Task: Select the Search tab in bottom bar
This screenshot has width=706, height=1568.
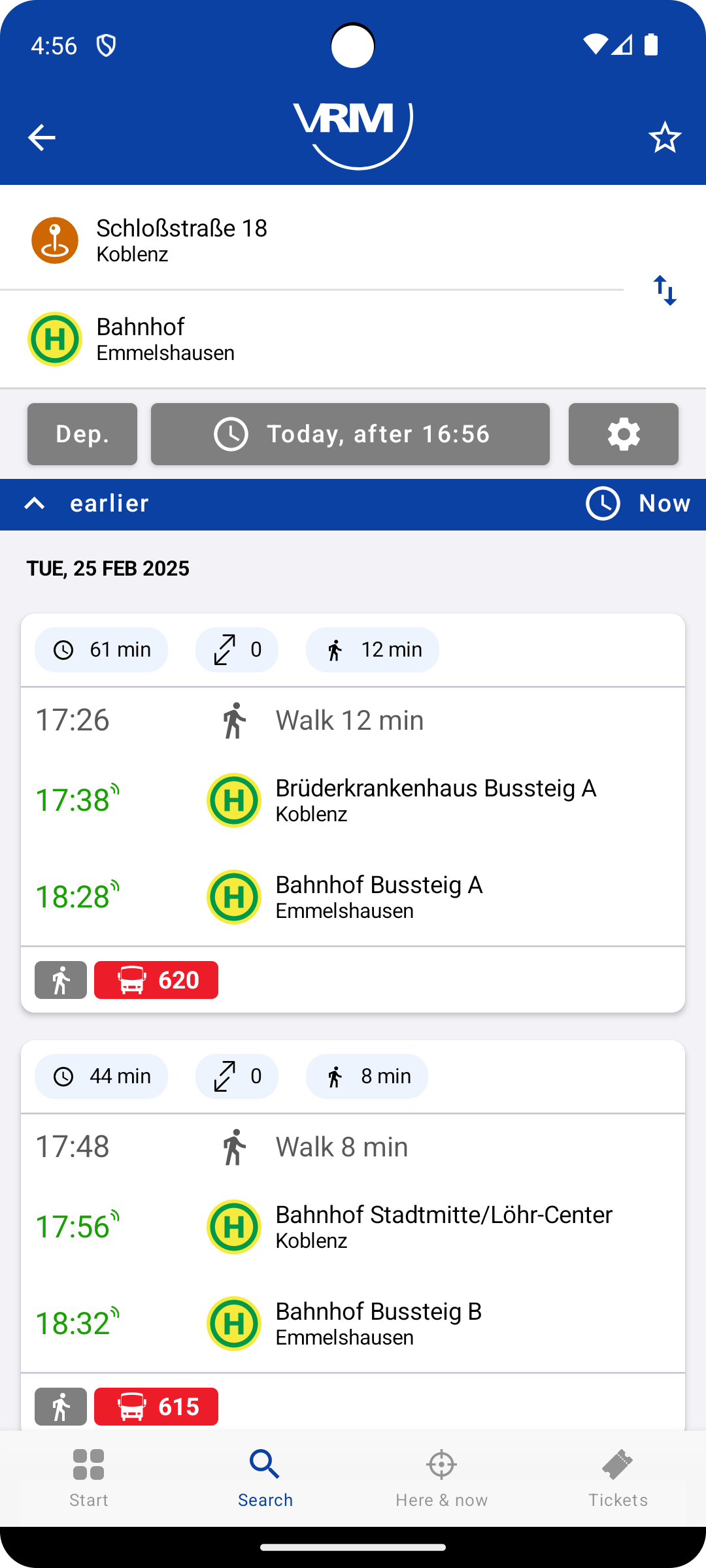Action: [x=265, y=1478]
